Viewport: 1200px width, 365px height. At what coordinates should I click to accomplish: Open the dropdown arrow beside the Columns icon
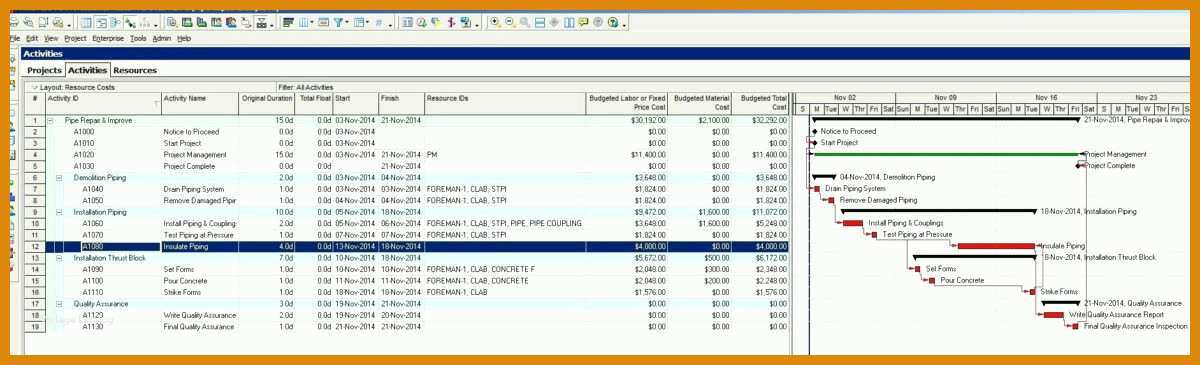pyautogui.click(x=311, y=21)
